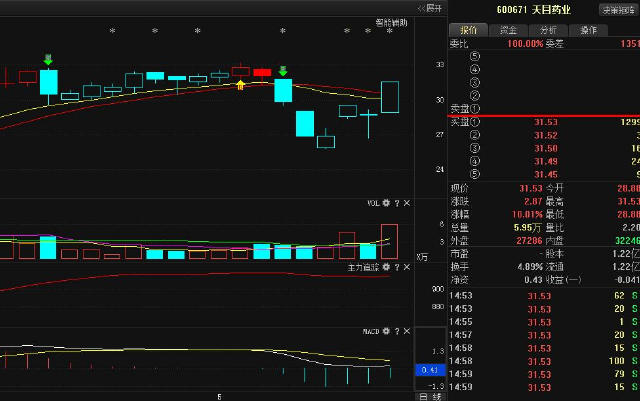
Task: Click the 14:59 trade with volume 79
Action: tap(544, 374)
